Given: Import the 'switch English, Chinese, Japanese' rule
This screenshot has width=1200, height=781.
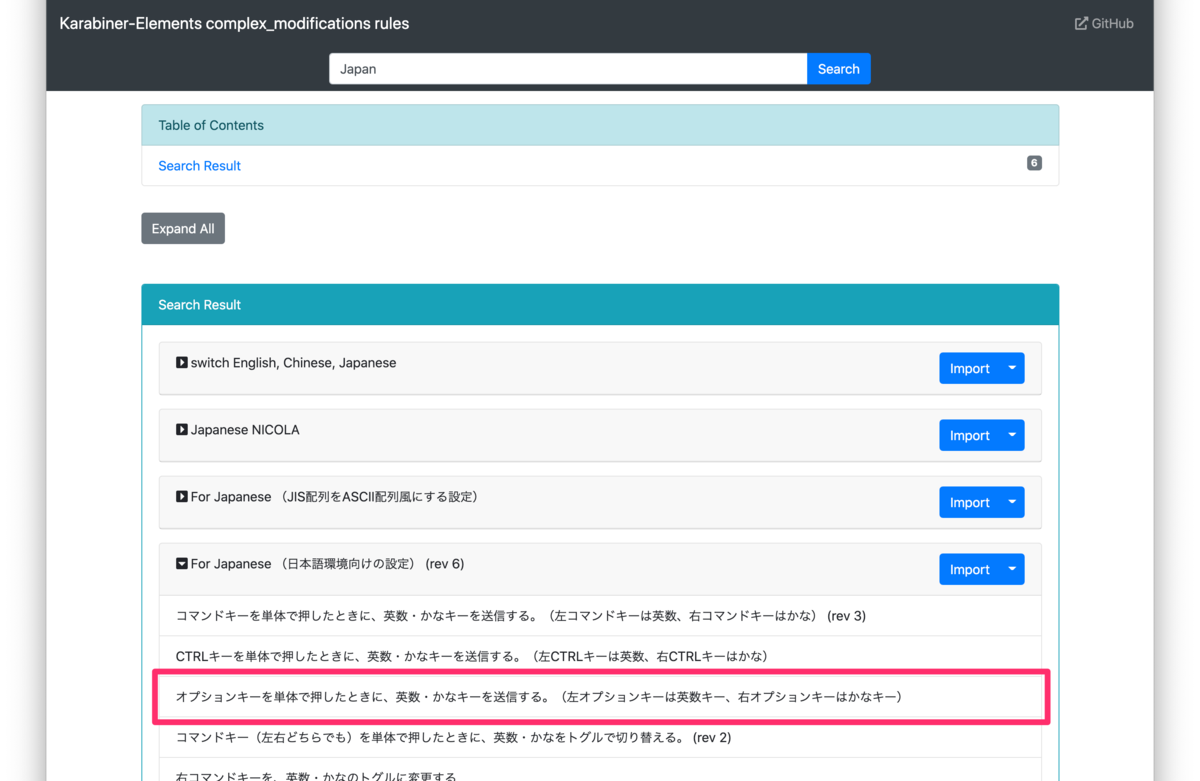Looking at the screenshot, I should pos(969,369).
